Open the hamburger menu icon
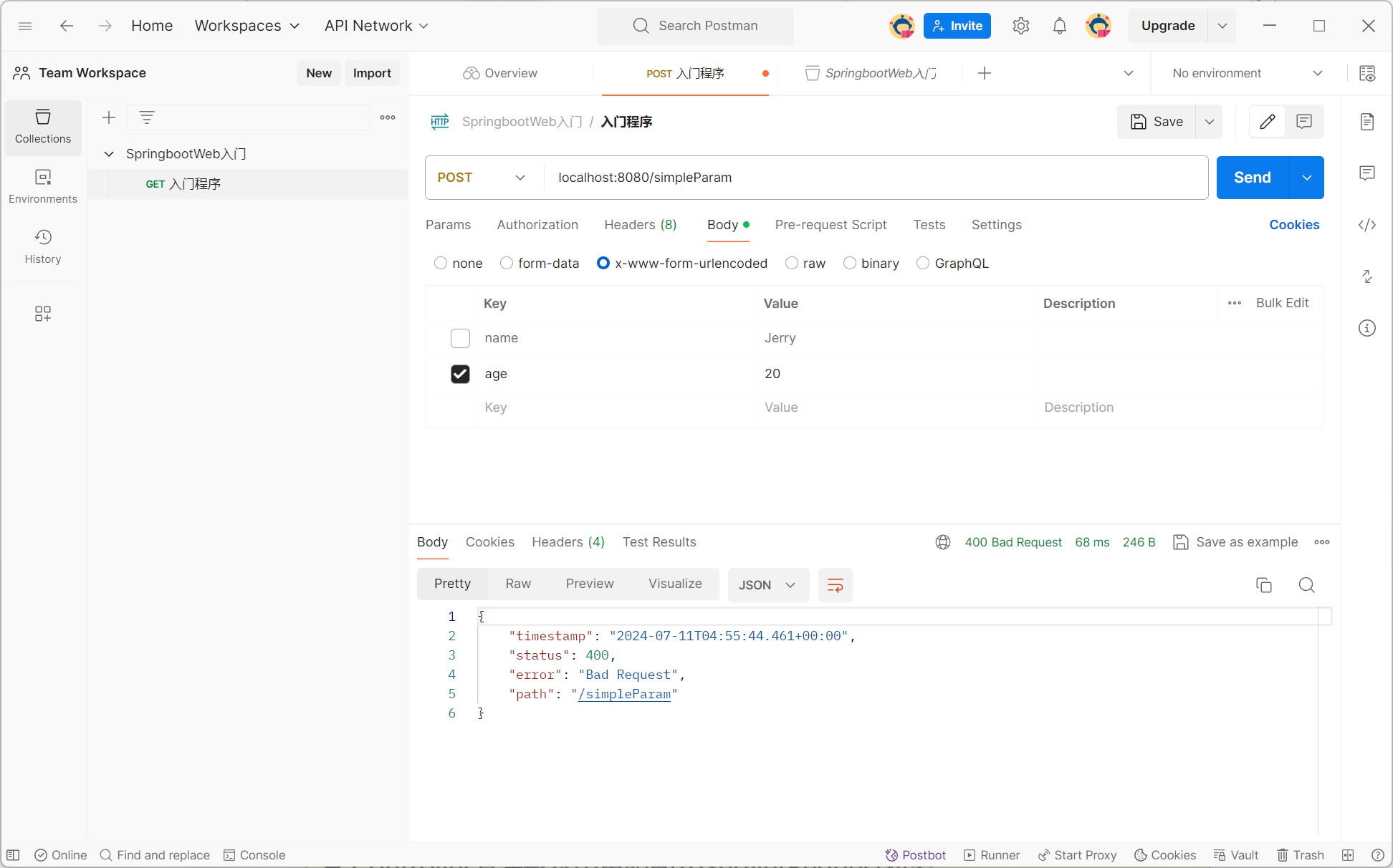The height and width of the screenshot is (868, 1393). [x=25, y=26]
